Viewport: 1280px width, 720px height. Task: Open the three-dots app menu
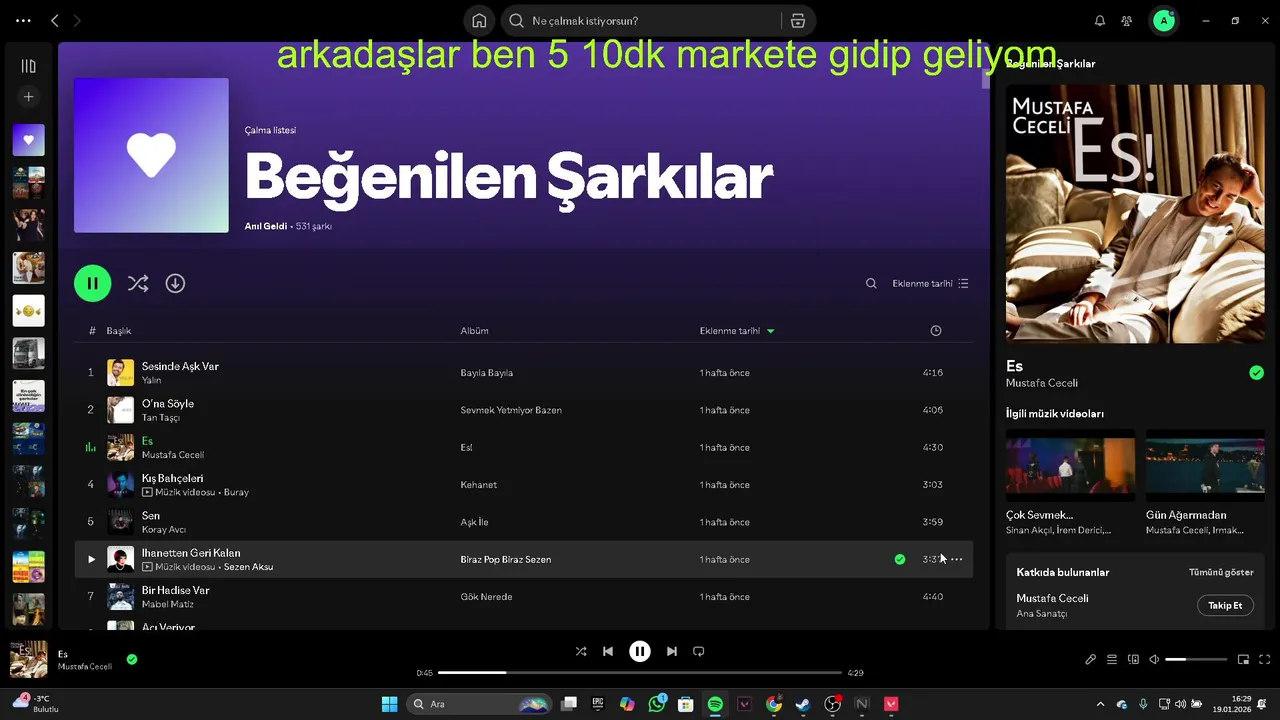coord(23,21)
